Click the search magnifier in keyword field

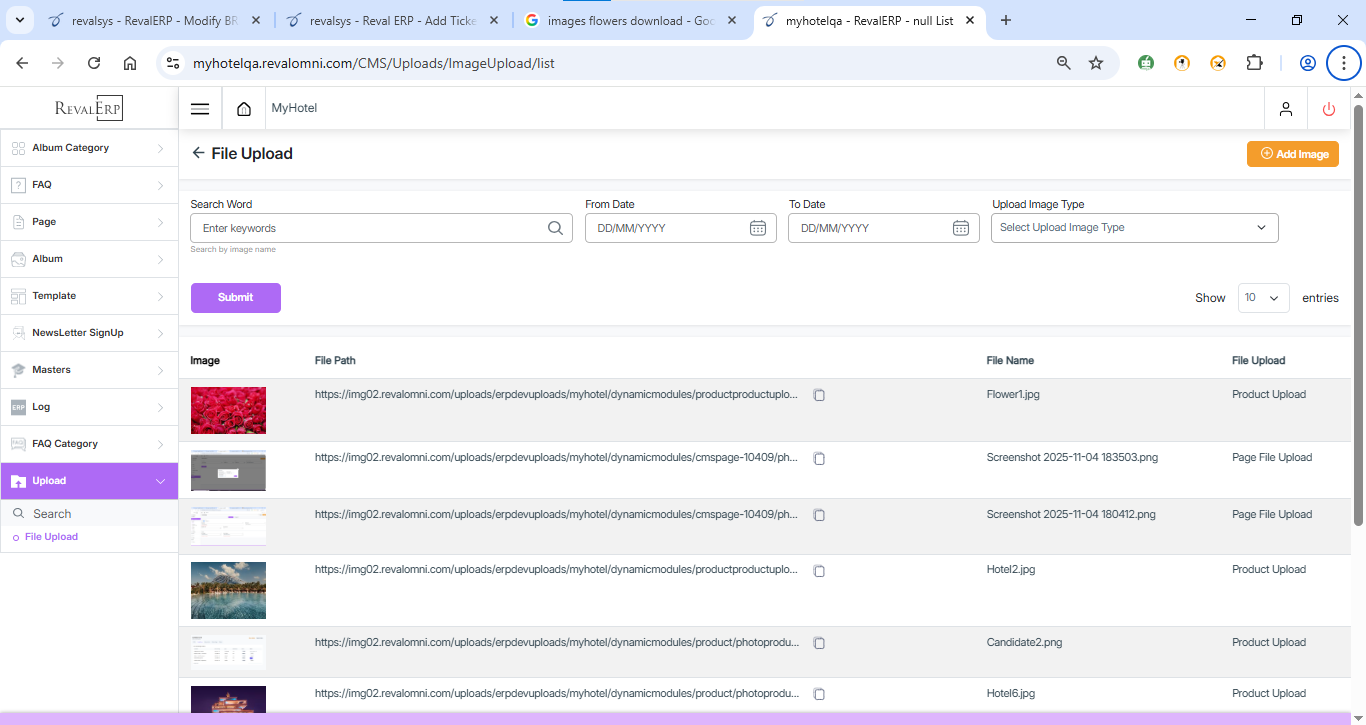555,228
